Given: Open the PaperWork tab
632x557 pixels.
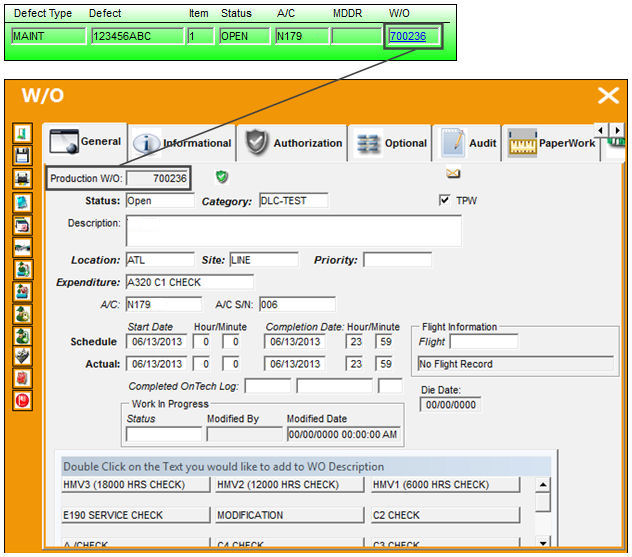Looking at the screenshot, I should (551, 143).
